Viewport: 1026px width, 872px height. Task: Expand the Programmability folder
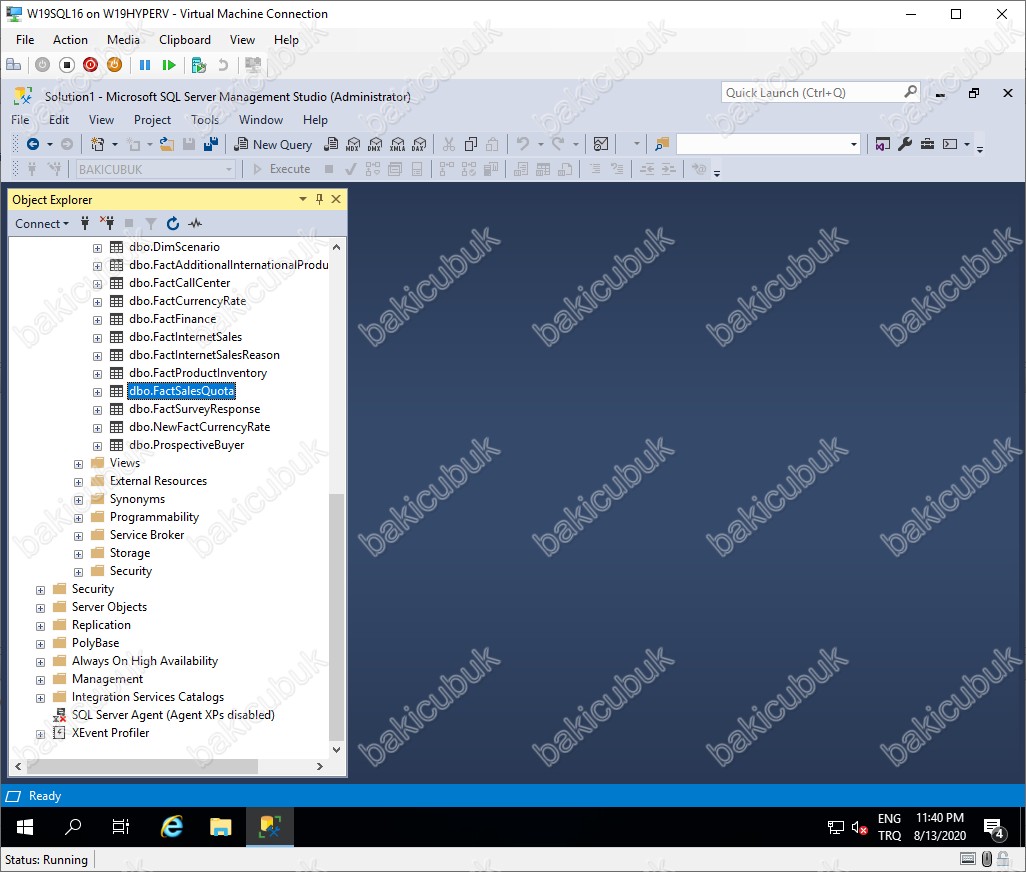coord(79,518)
